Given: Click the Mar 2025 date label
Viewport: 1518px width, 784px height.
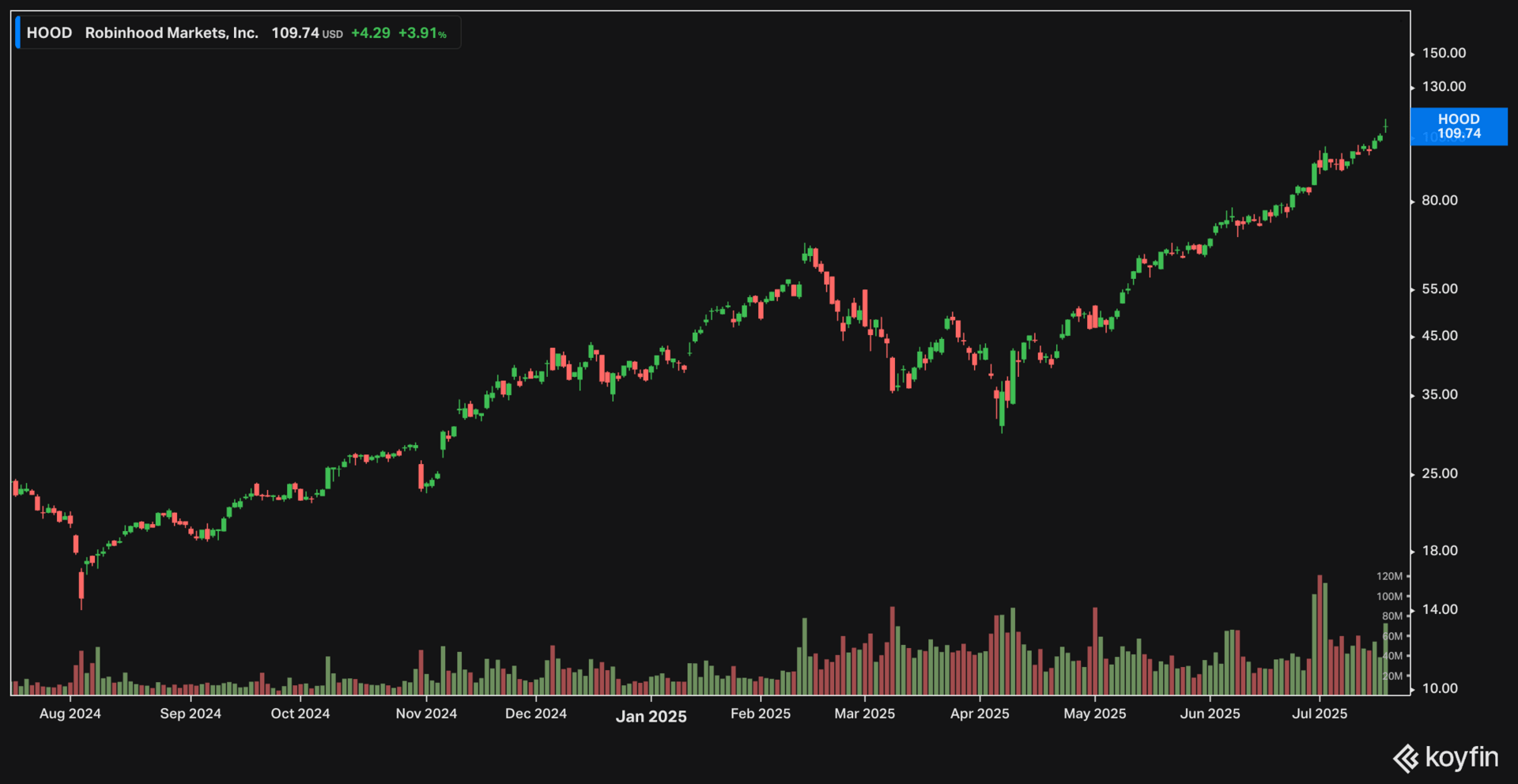Looking at the screenshot, I should click(x=865, y=714).
